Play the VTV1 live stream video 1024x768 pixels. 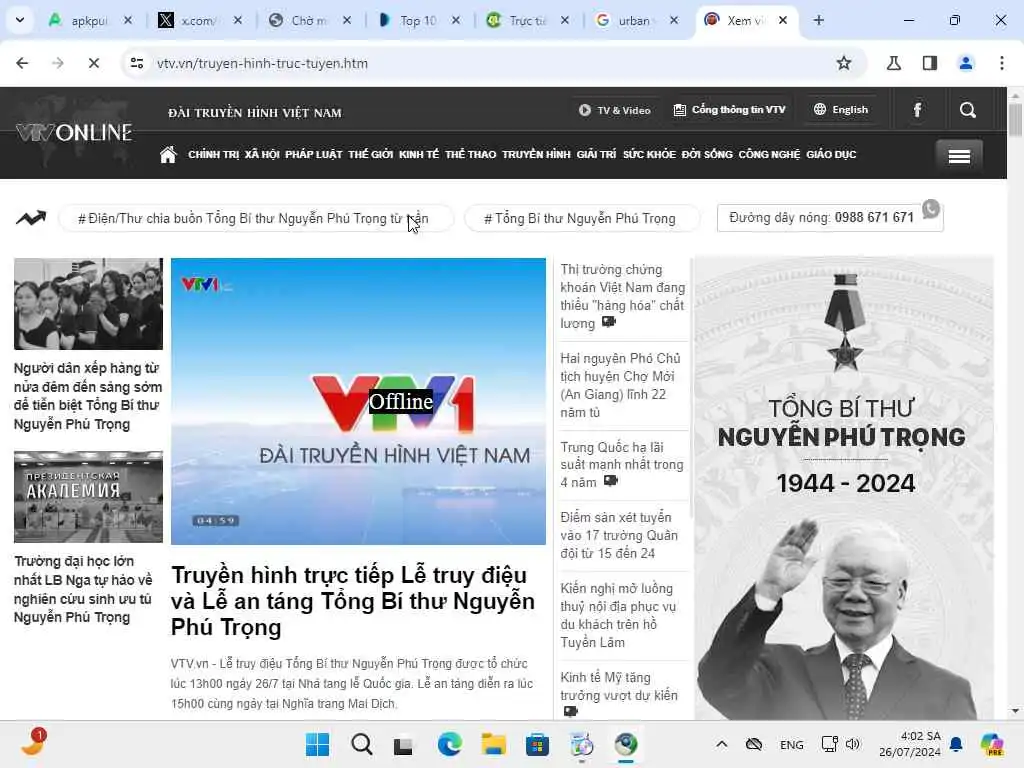coord(359,401)
